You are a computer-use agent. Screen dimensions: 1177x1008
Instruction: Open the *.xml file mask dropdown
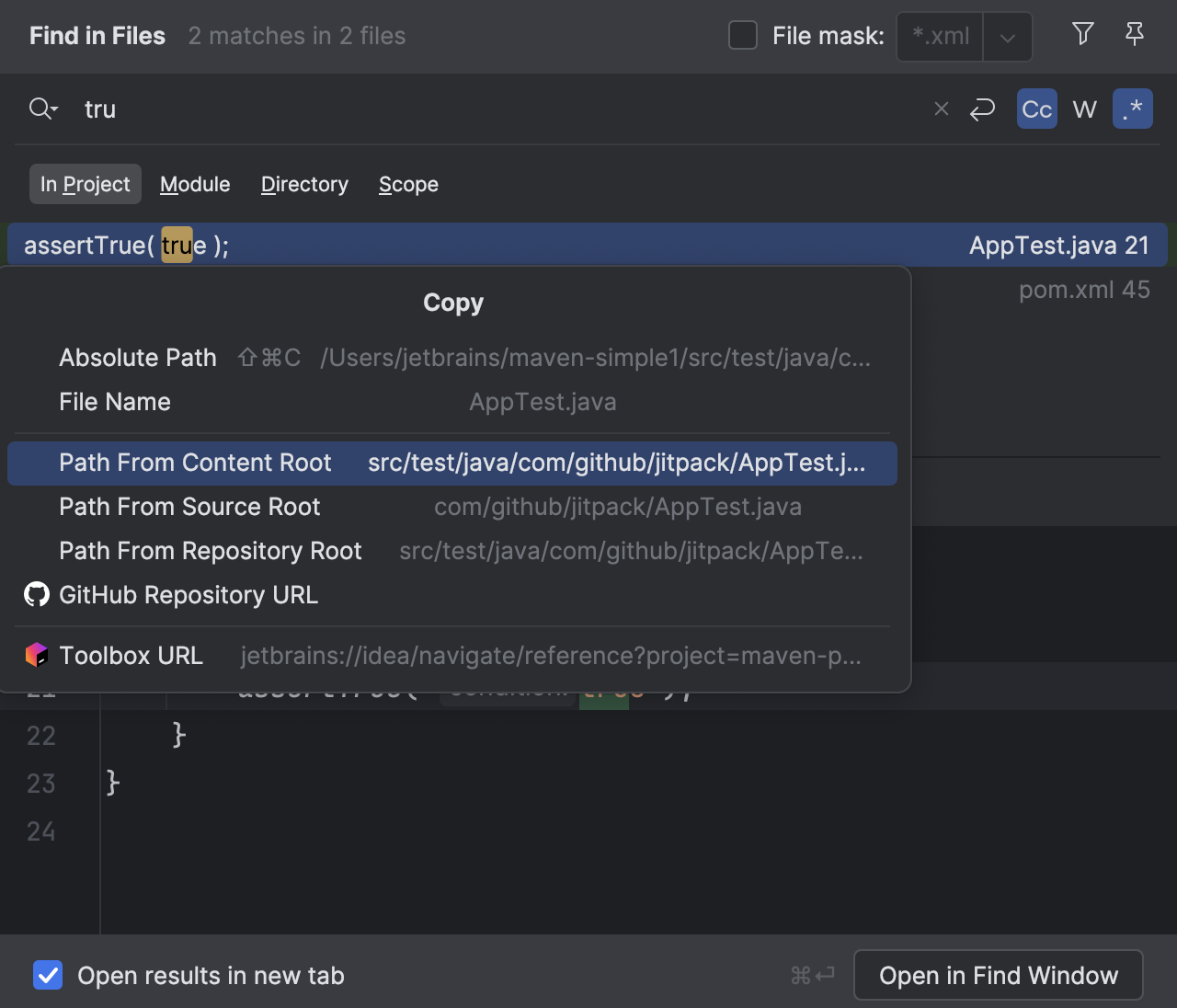pyautogui.click(x=1007, y=37)
